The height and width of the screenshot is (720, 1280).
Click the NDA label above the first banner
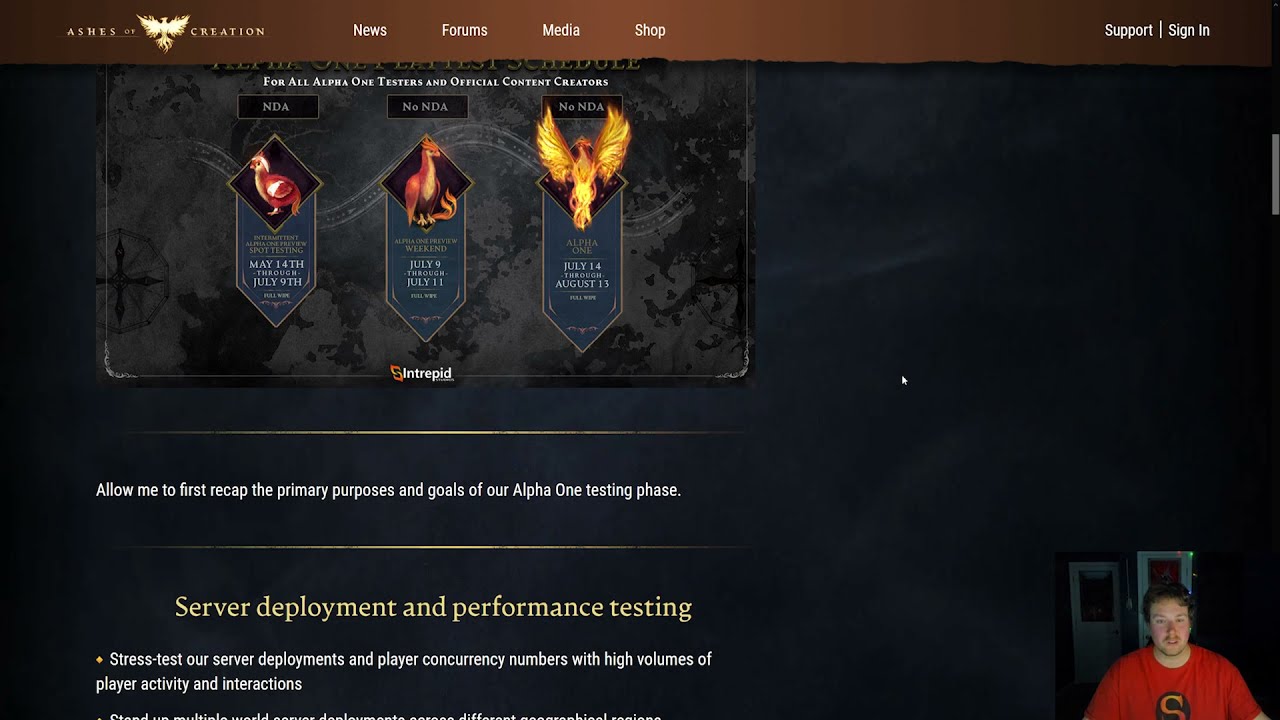[277, 107]
